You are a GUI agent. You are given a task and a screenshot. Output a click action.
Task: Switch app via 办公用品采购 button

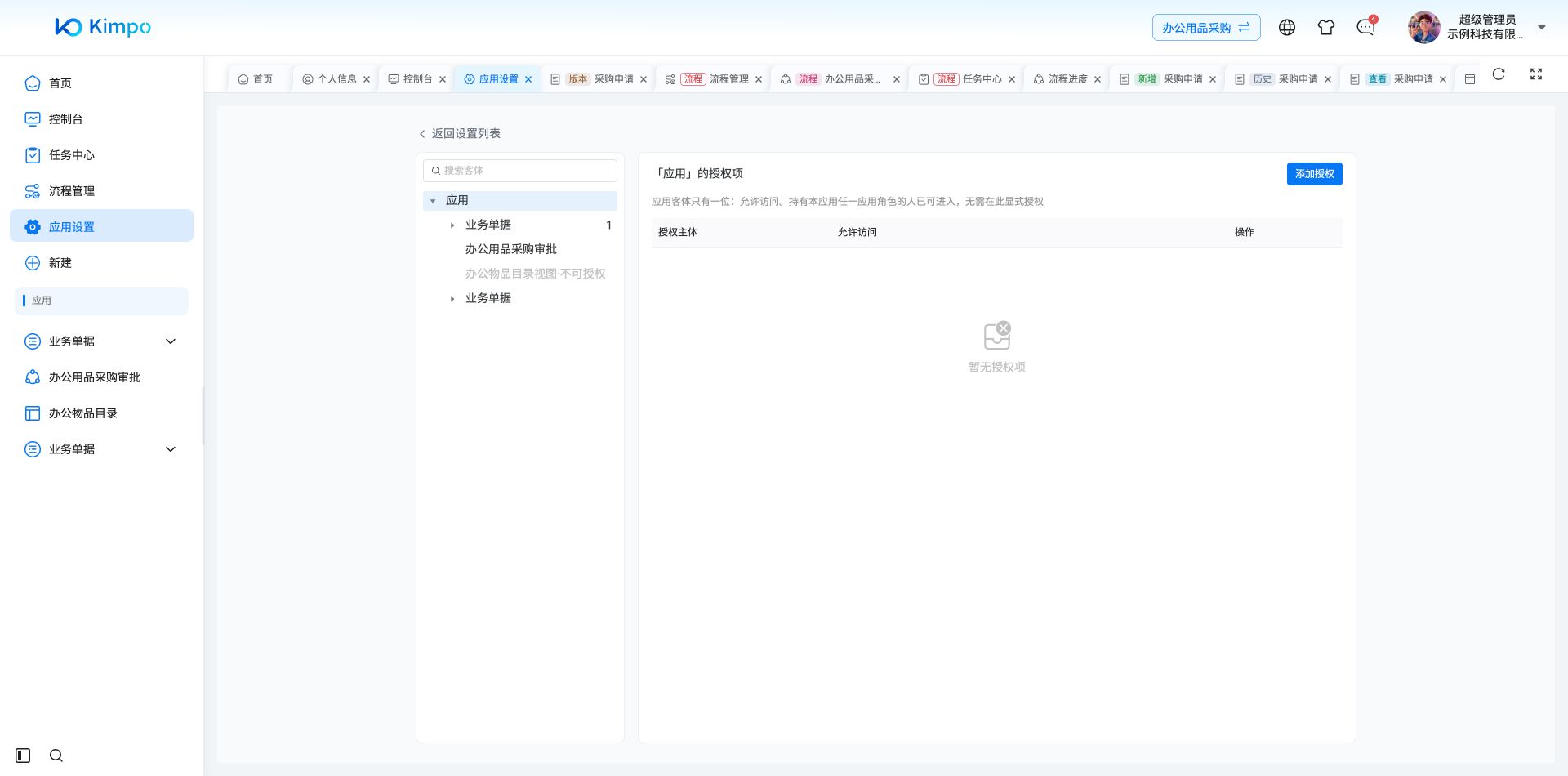click(1206, 28)
